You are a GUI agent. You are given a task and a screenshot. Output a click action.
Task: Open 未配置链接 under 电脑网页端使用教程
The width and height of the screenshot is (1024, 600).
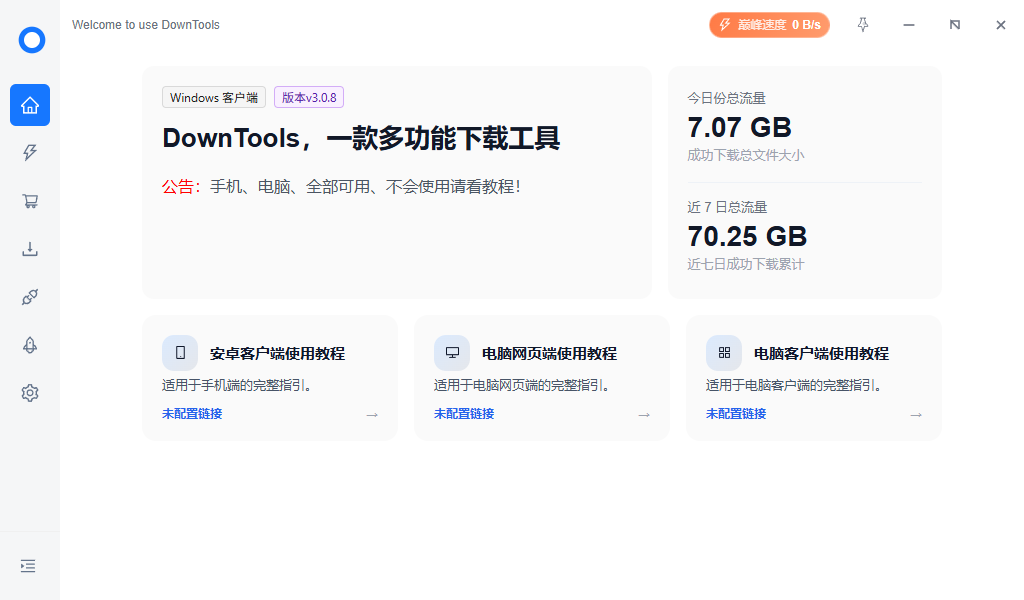[464, 414]
